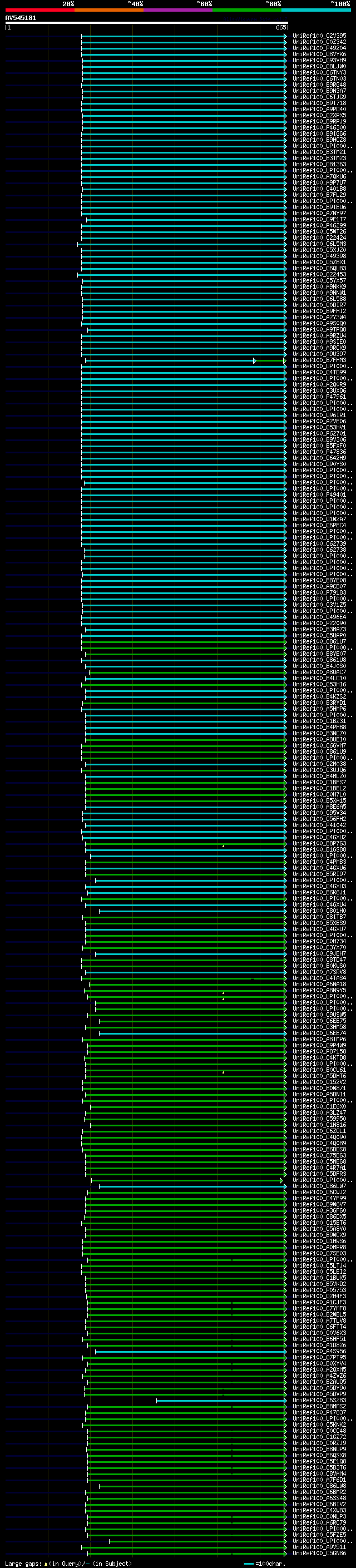The height and width of the screenshot is (1568, 356).
Task: Open UniRef100_Q2M038 label
Action: pyautogui.click(x=319, y=764)
